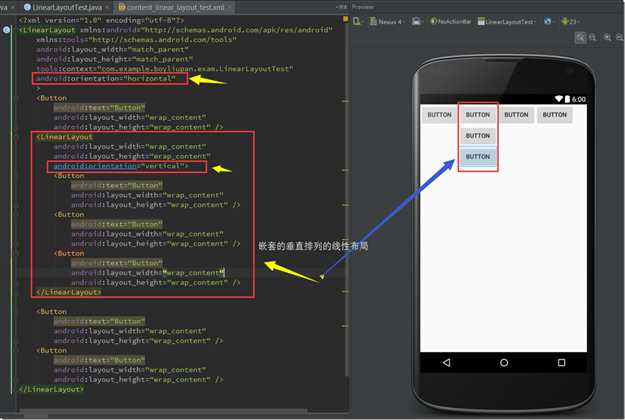Open the hidden editor tabs list
This screenshot has width=625, height=420.
[x=341, y=7]
